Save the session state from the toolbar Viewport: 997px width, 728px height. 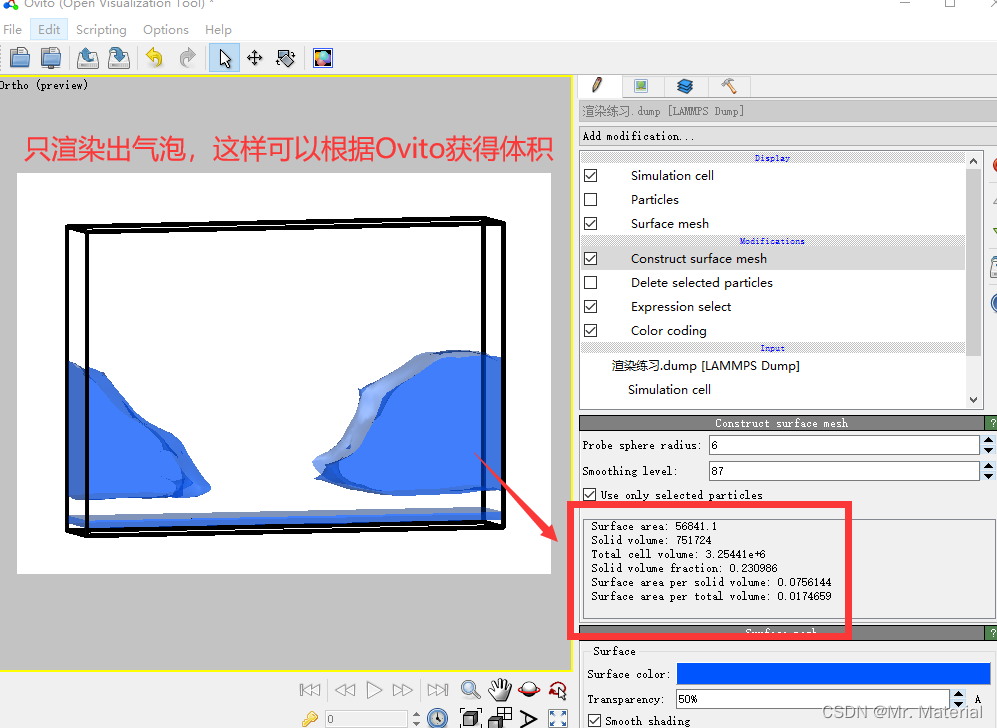click(x=119, y=58)
